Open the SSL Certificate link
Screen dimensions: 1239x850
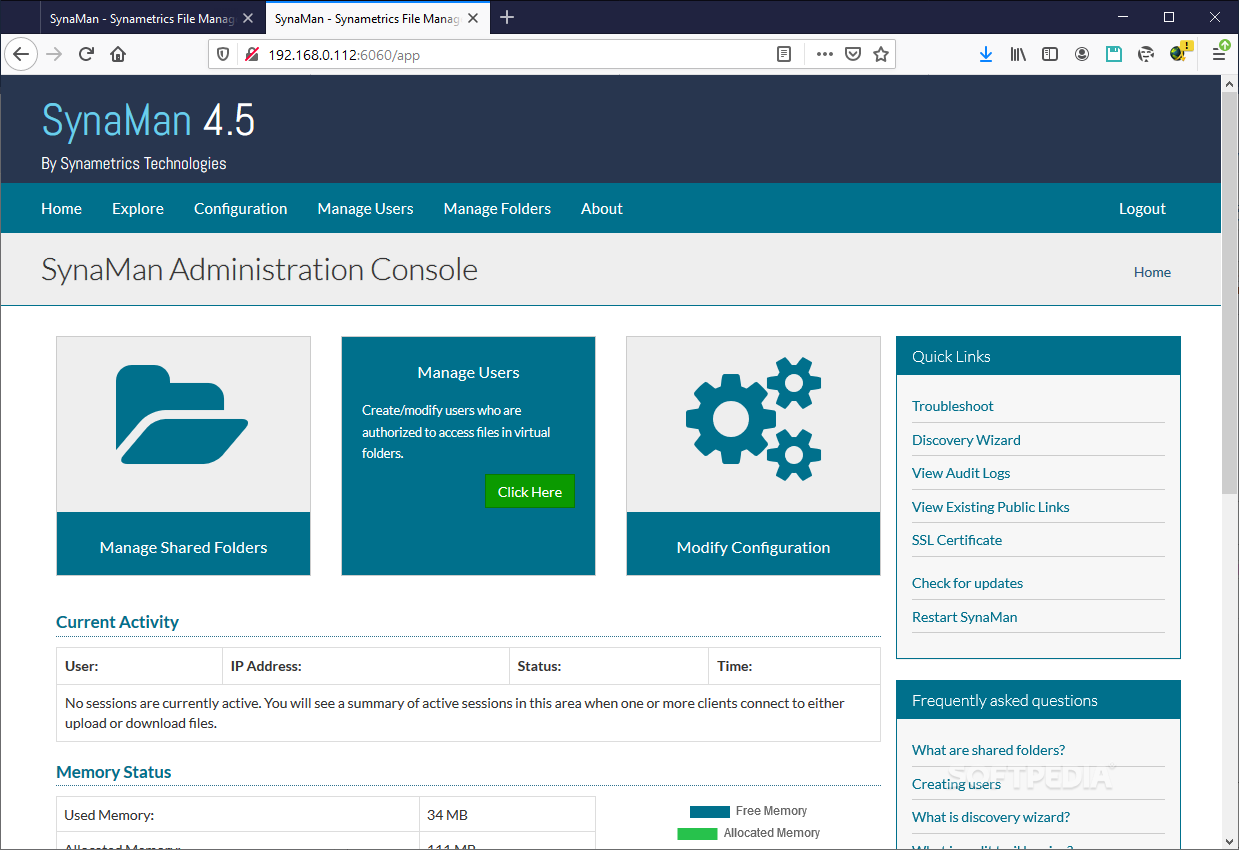957,540
